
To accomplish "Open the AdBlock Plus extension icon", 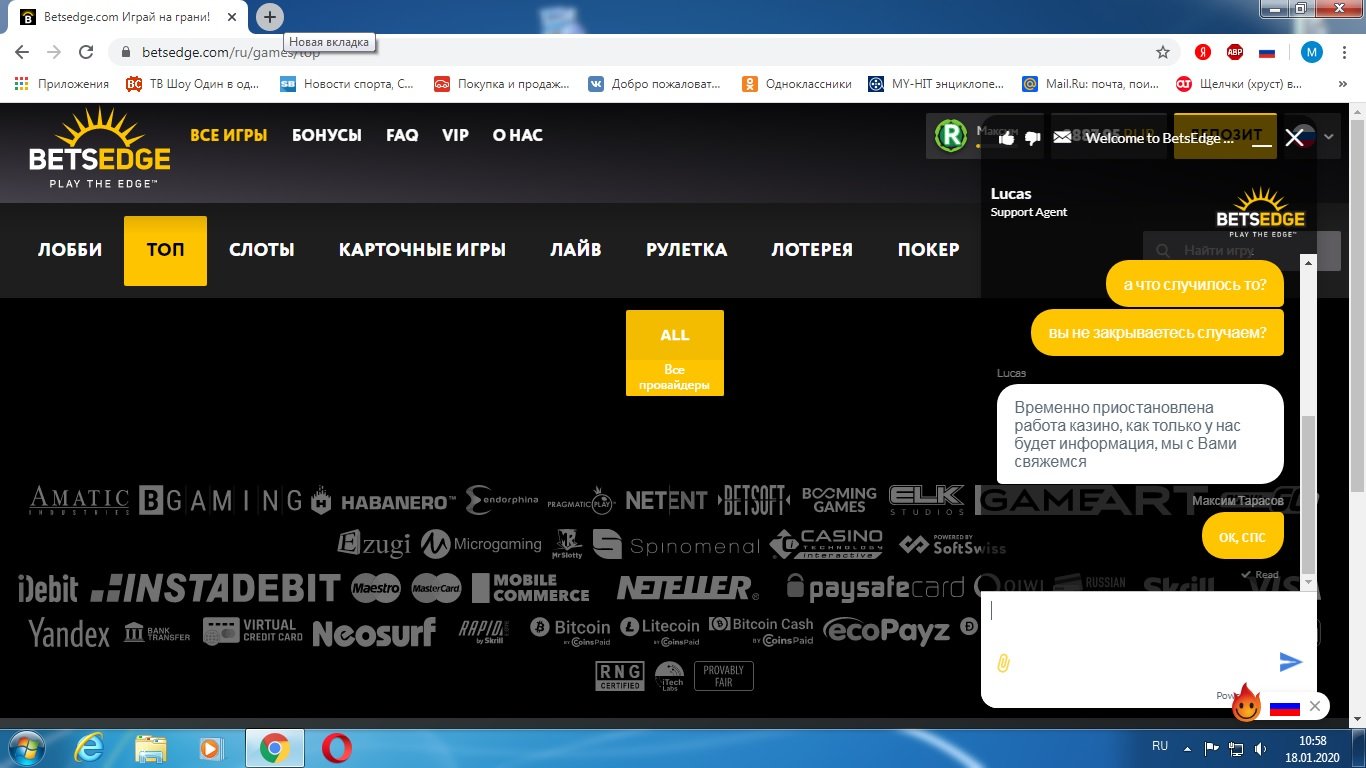I will (1235, 52).
